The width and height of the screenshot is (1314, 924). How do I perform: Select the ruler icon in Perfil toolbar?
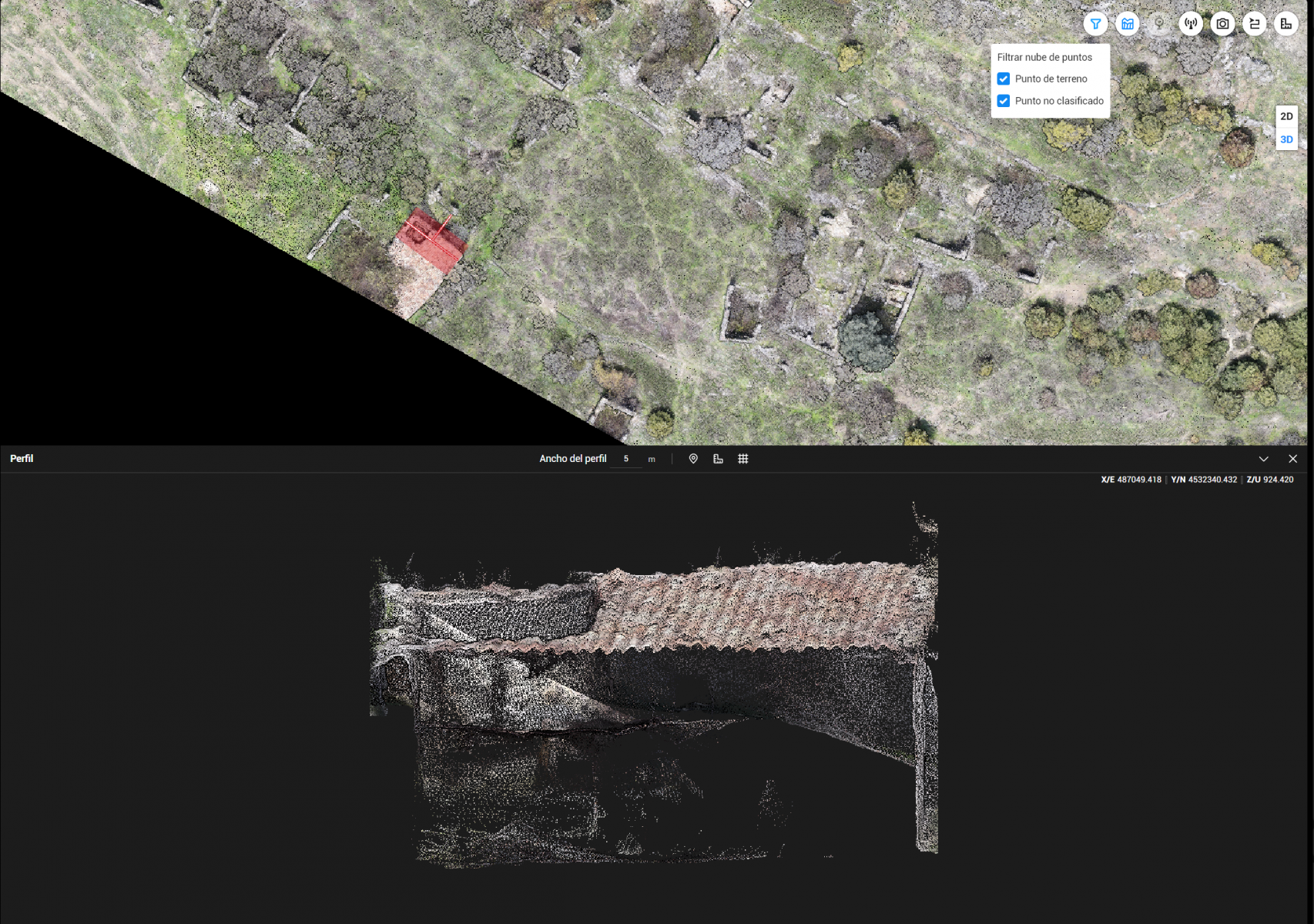coord(718,459)
